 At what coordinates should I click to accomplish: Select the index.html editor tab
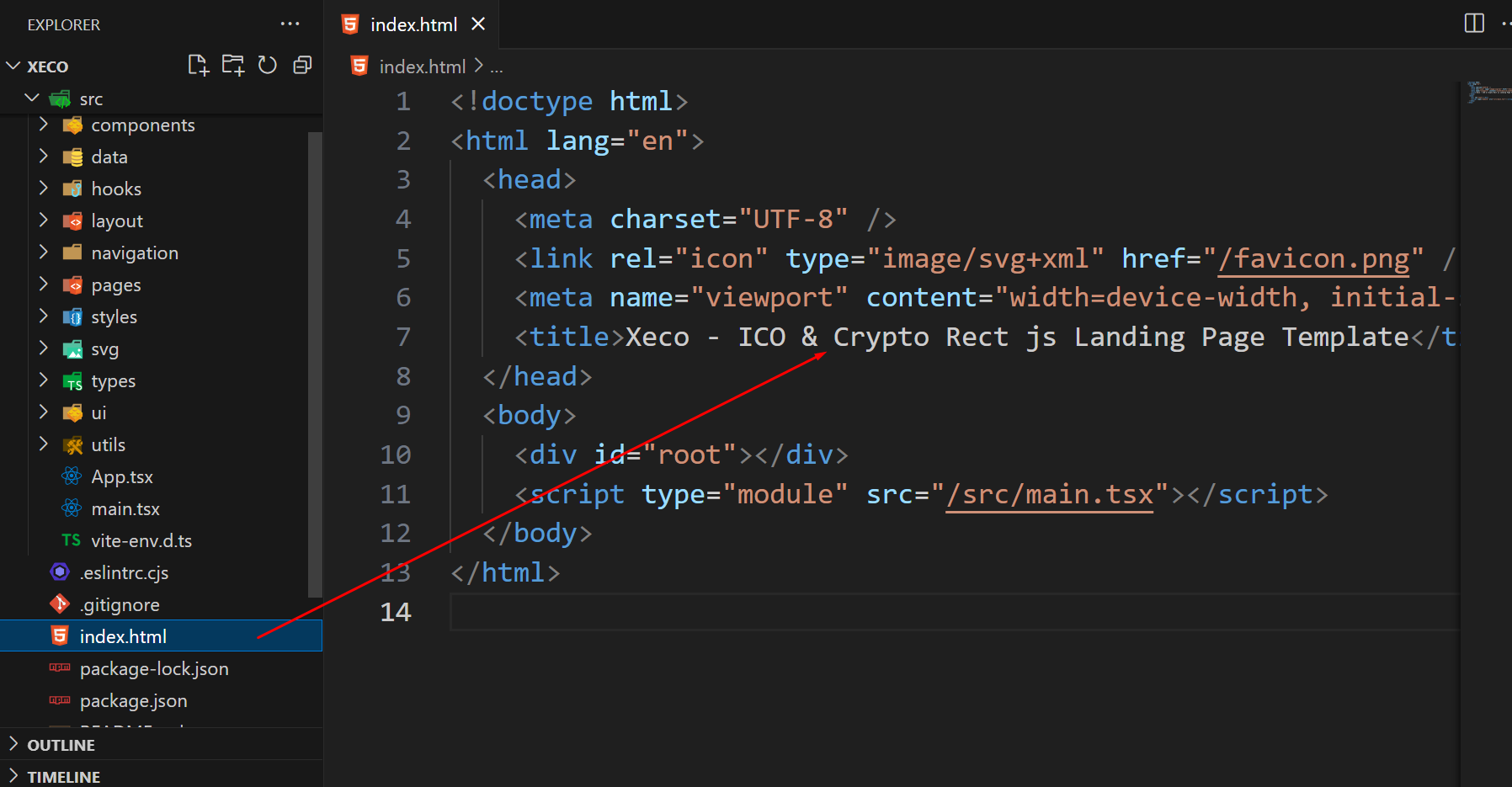tap(413, 24)
